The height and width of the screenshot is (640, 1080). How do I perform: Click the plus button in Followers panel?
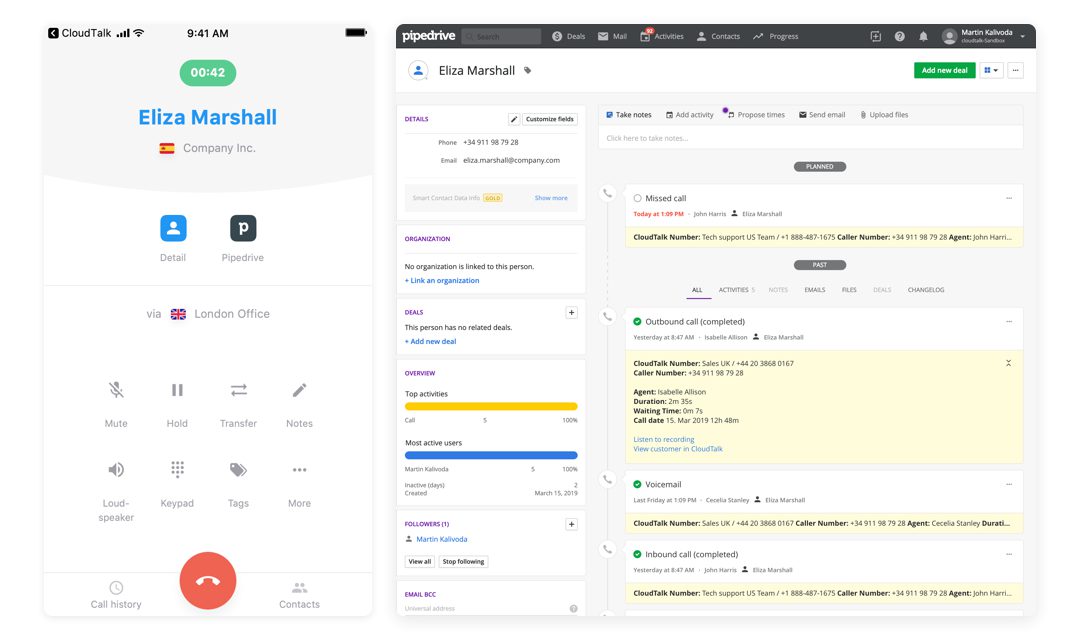[x=571, y=524]
